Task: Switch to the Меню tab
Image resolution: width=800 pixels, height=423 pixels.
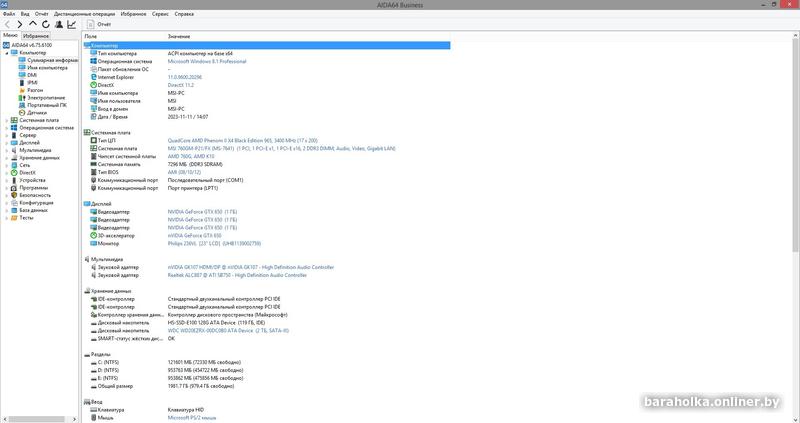Action: point(10,35)
